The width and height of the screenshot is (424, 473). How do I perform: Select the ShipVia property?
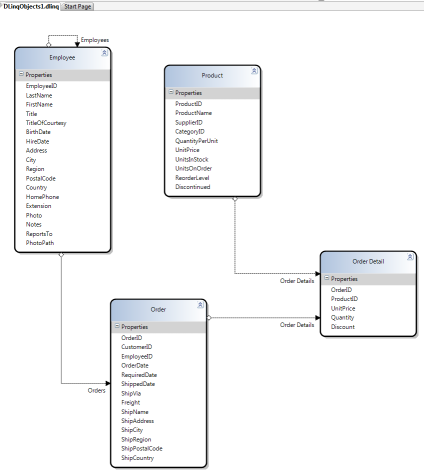pos(131,393)
